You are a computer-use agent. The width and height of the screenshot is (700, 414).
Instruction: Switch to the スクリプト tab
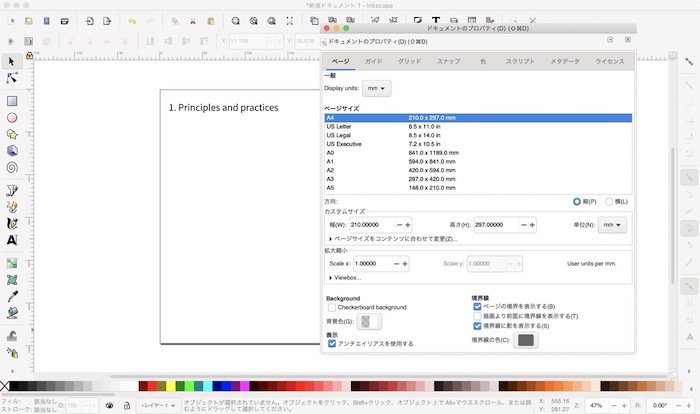[x=520, y=61]
